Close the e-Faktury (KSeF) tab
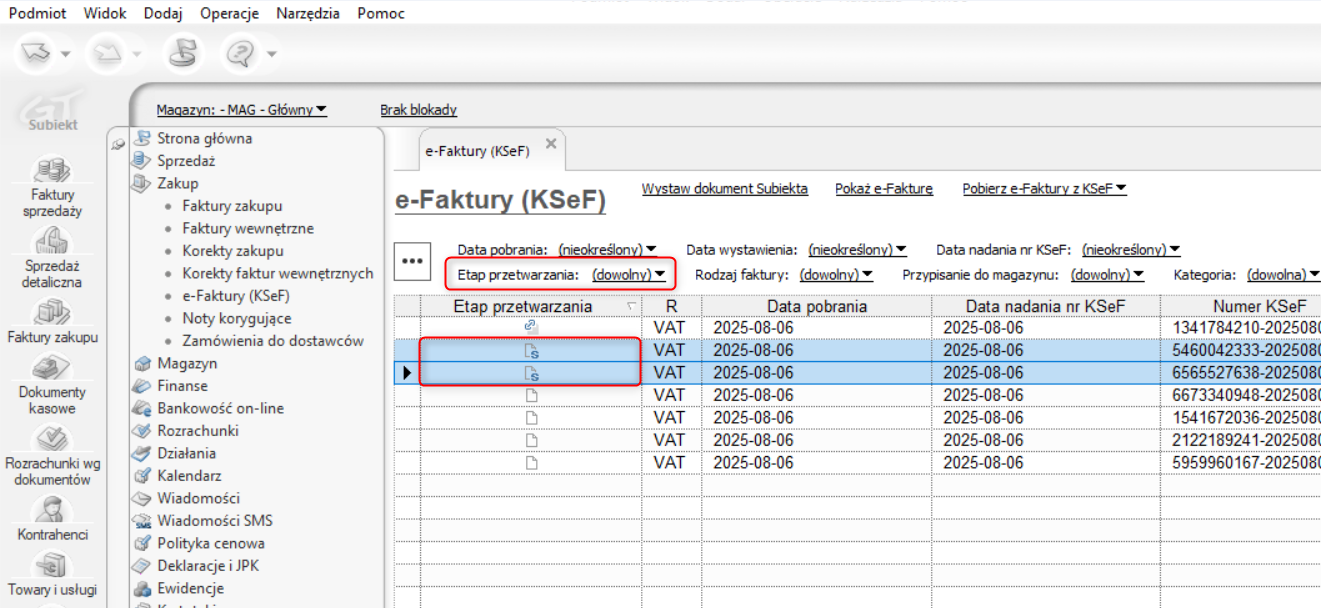Viewport: 1321px width, 608px height. 550,144
